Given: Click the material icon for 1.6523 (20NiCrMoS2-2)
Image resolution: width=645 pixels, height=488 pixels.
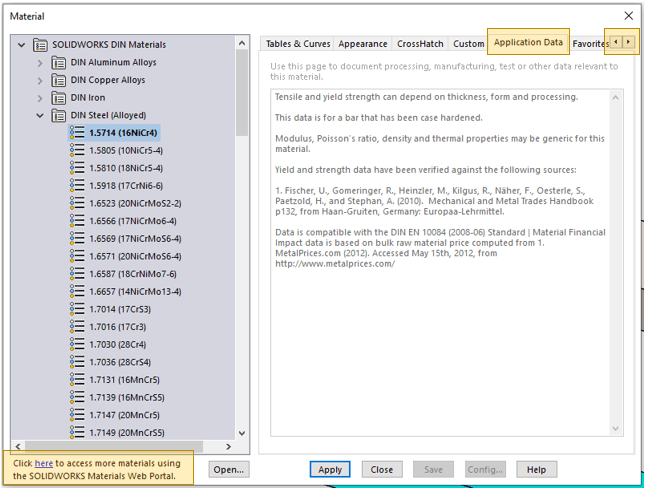Looking at the screenshot, I should 77,203.
